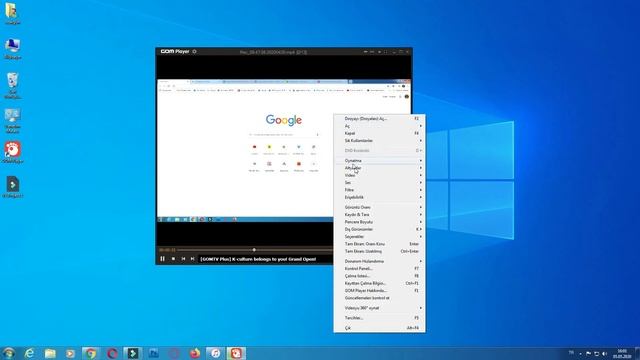Open Photoshop from the taskbar
Screen dimensions: 640x360
point(154,353)
